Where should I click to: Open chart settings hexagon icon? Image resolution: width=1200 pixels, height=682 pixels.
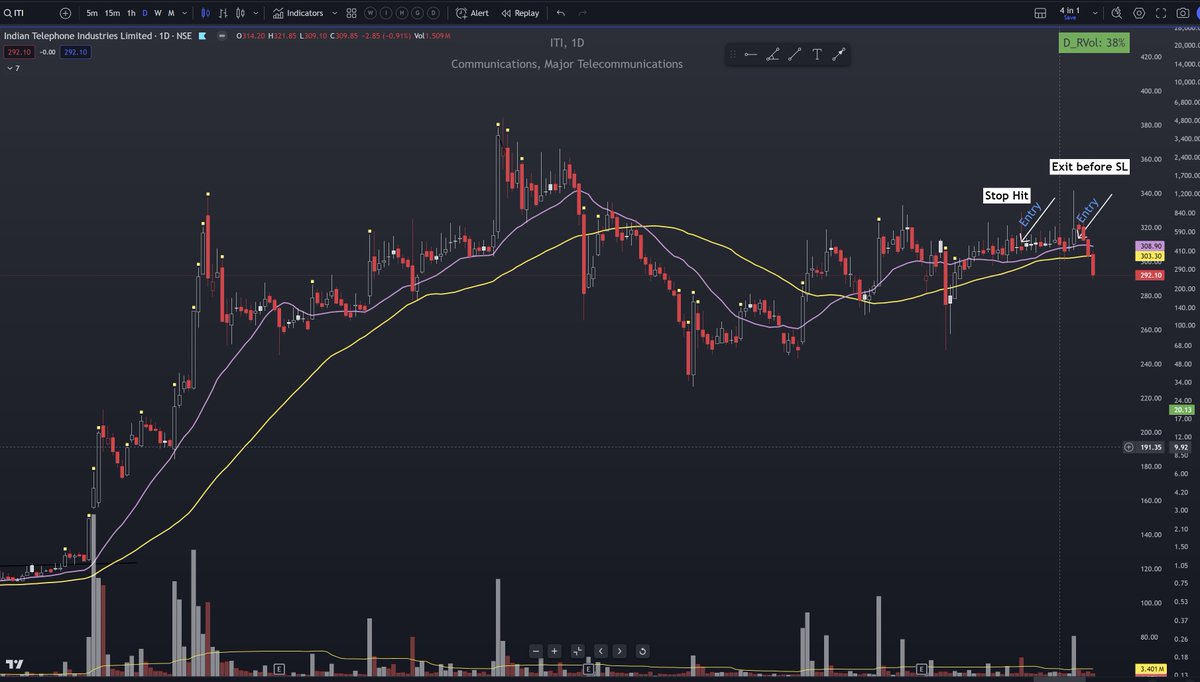[1140, 13]
